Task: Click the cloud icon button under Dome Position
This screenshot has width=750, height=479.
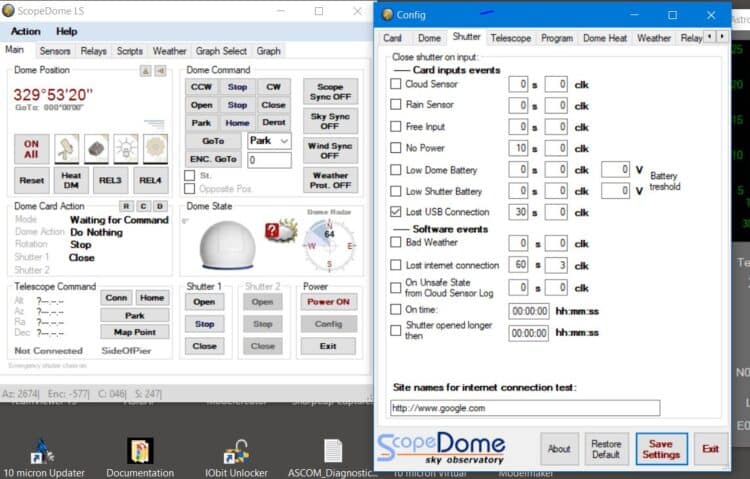Action: pyautogui.click(x=97, y=149)
